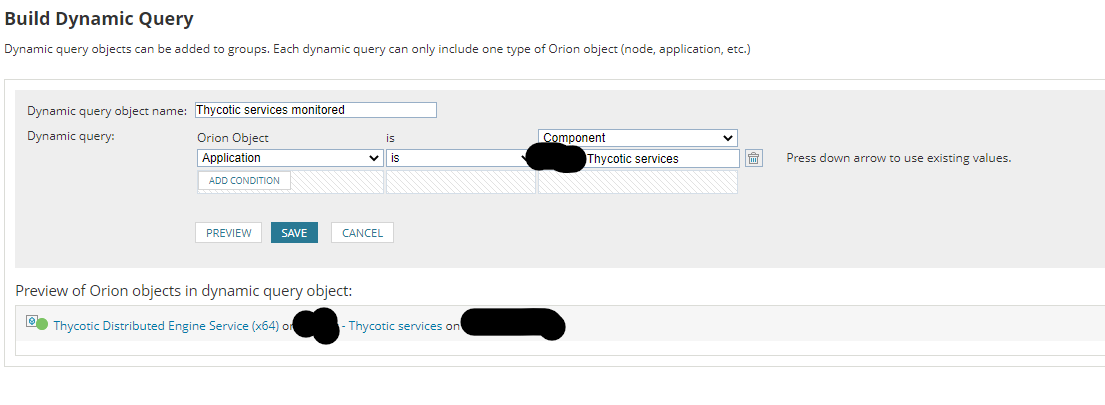Save the dynamic query
Screen dimensions: 1105x405
pos(294,233)
